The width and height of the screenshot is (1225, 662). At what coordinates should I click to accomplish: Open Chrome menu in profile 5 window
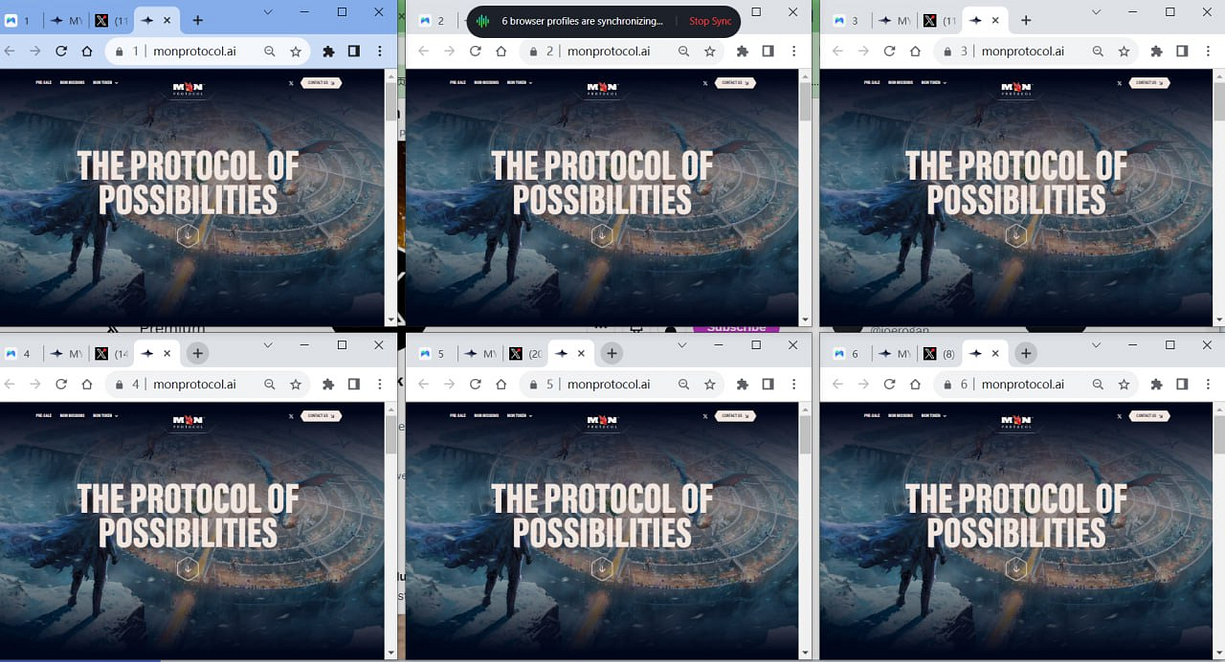click(x=794, y=384)
